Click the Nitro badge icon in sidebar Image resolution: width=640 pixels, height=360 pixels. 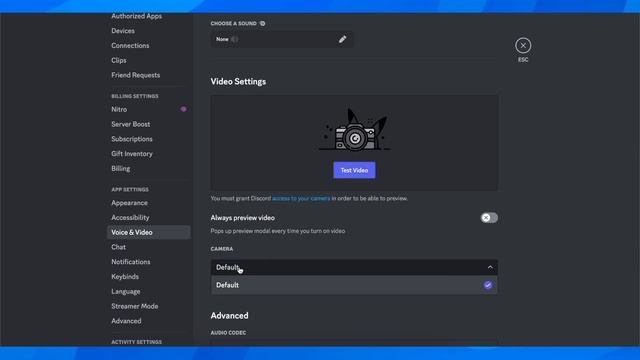tap(184, 109)
